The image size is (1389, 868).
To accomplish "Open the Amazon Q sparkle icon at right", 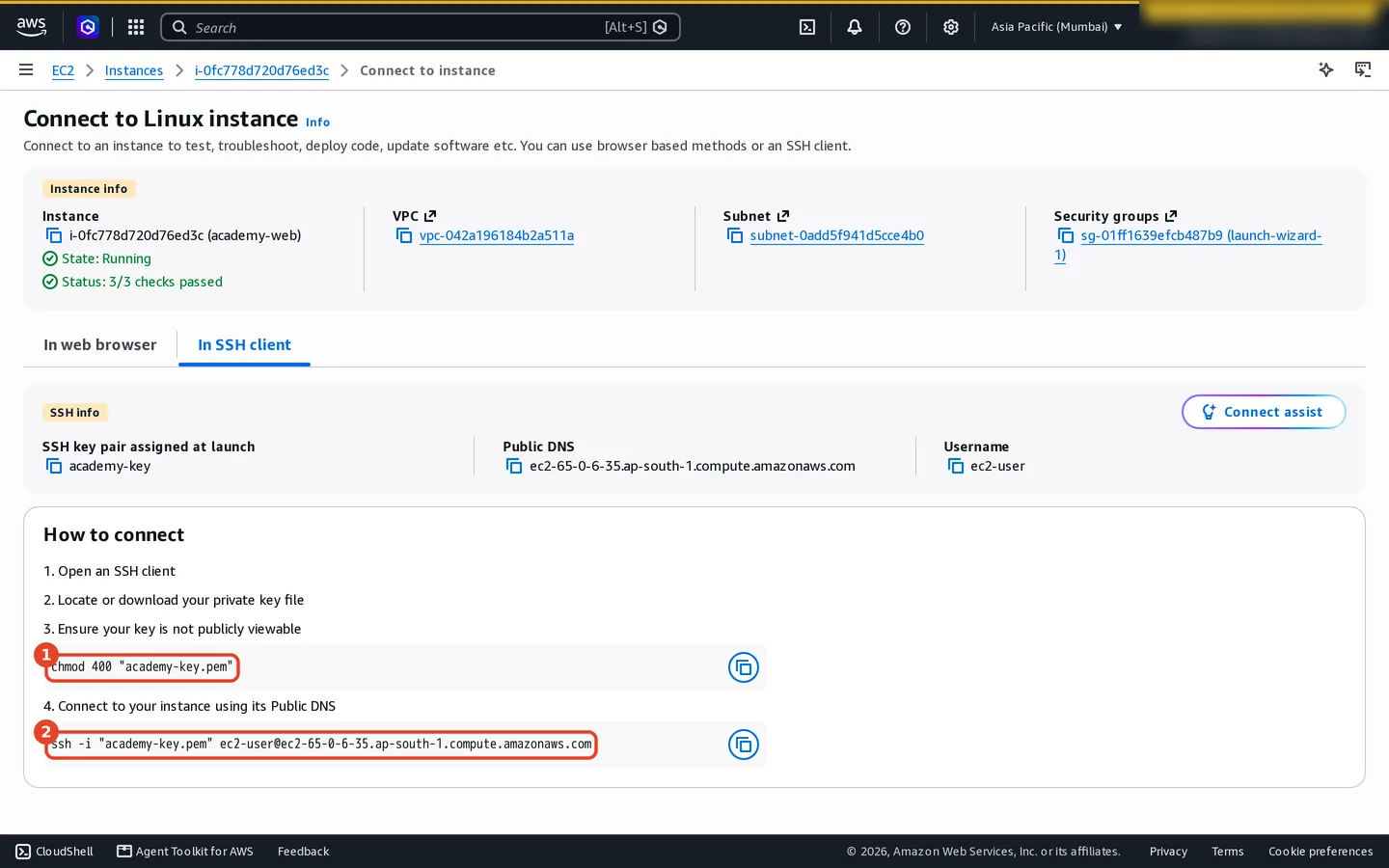I will pos(1326,69).
